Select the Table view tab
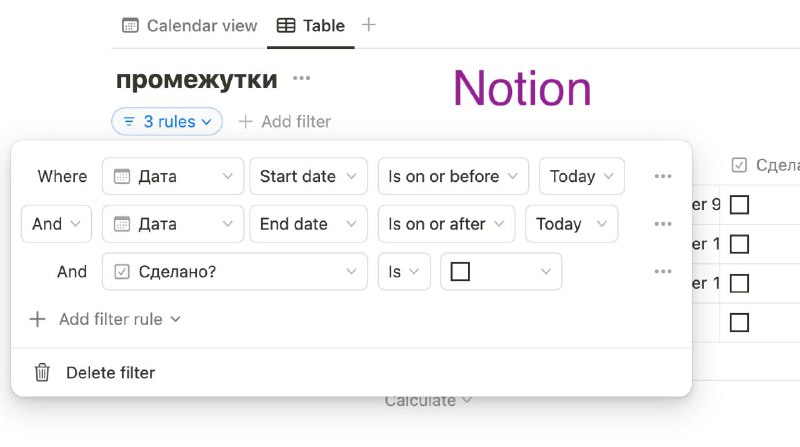Image resolution: width=800 pixels, height=447 pixels. 311,26
